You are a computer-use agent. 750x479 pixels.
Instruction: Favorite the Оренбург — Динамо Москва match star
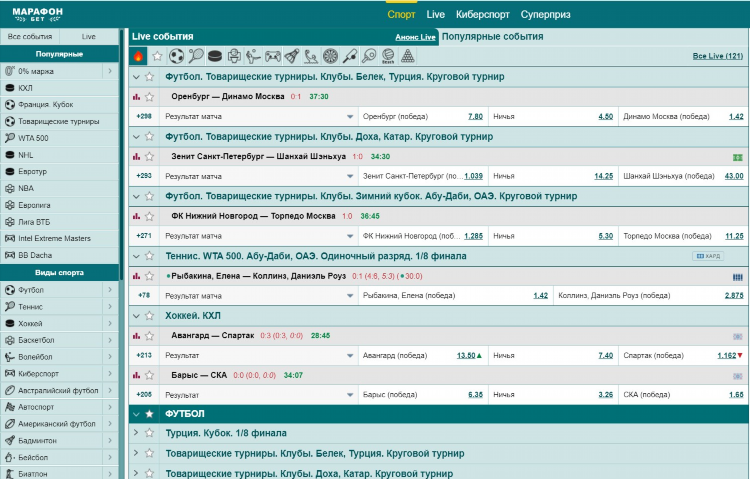point(150,97)
